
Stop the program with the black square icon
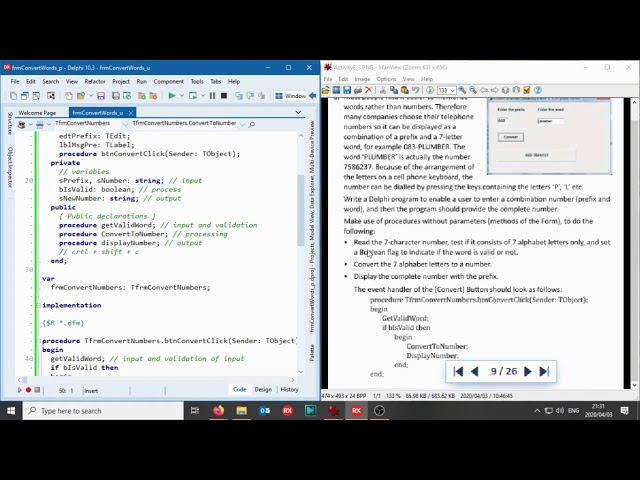(224, 96)
